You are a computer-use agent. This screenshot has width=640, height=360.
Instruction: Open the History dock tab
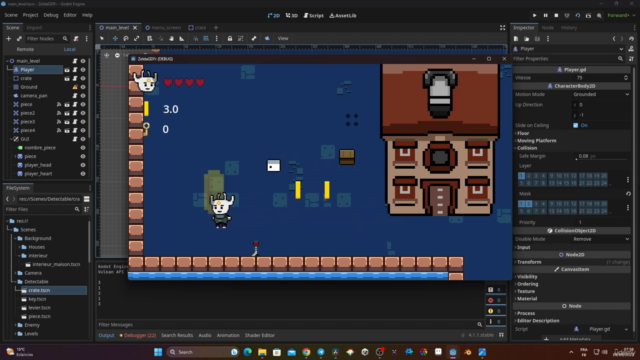pos(569,28)
